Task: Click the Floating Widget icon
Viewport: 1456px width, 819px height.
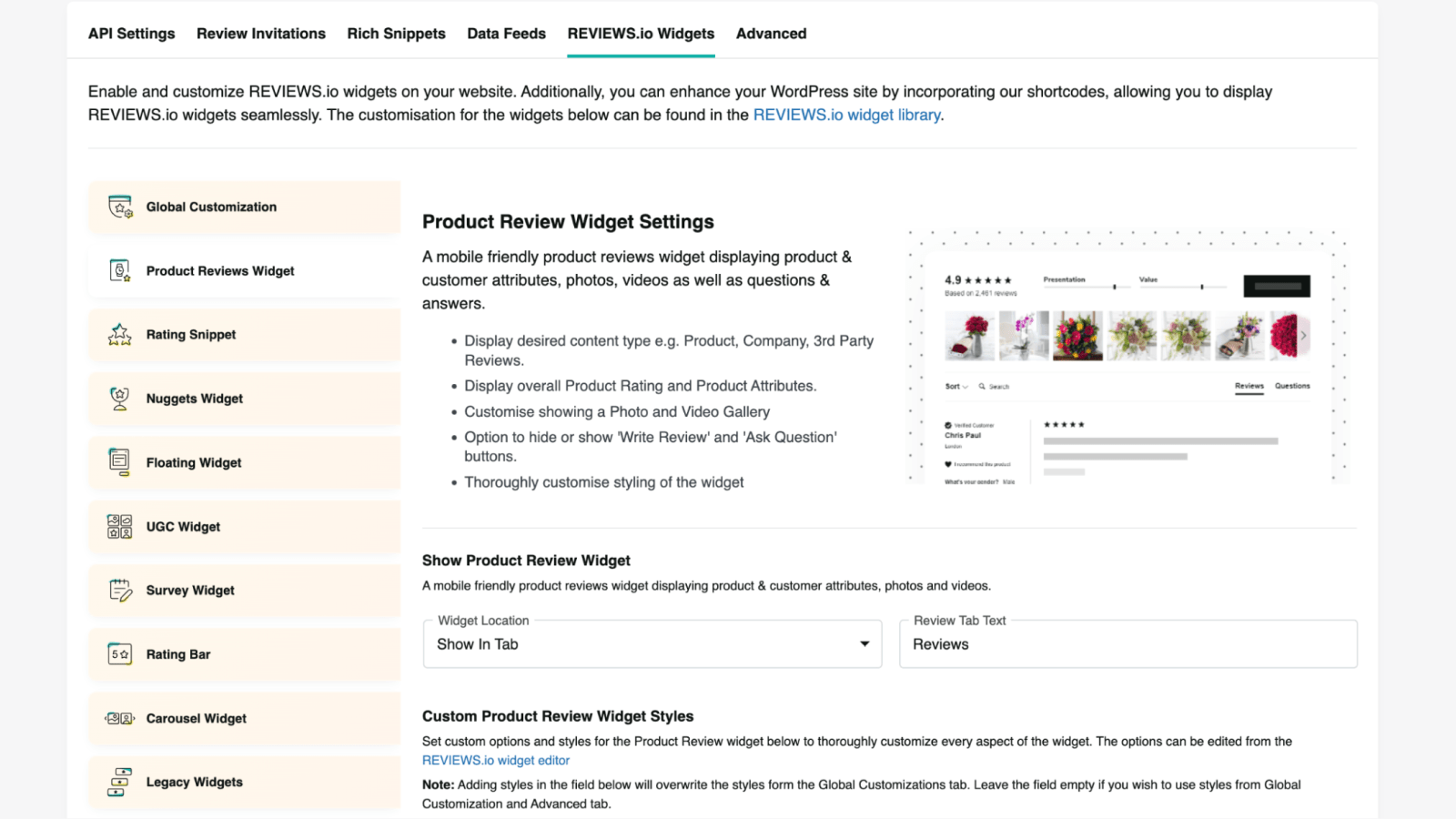Action: pyautogui.click(x=119, y=462)
